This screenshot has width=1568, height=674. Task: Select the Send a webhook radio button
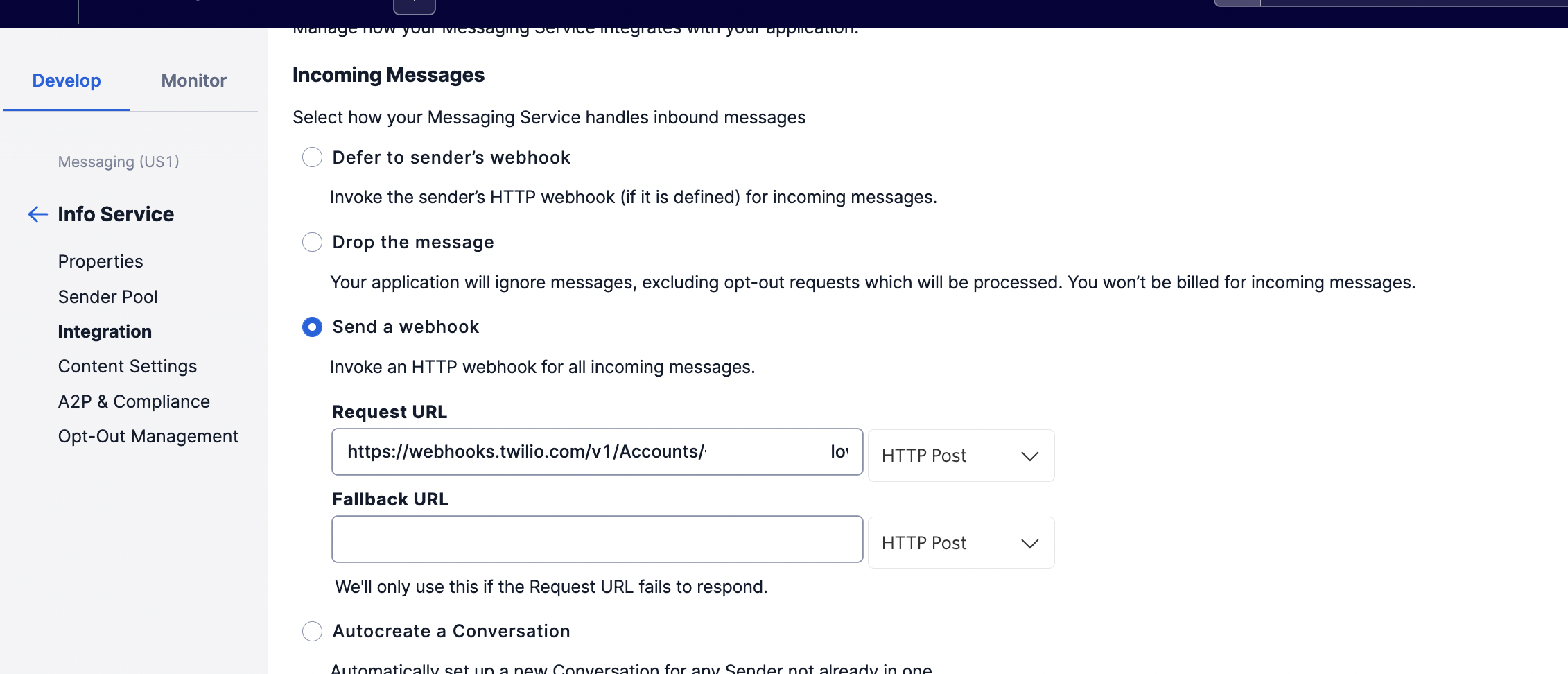312,327
